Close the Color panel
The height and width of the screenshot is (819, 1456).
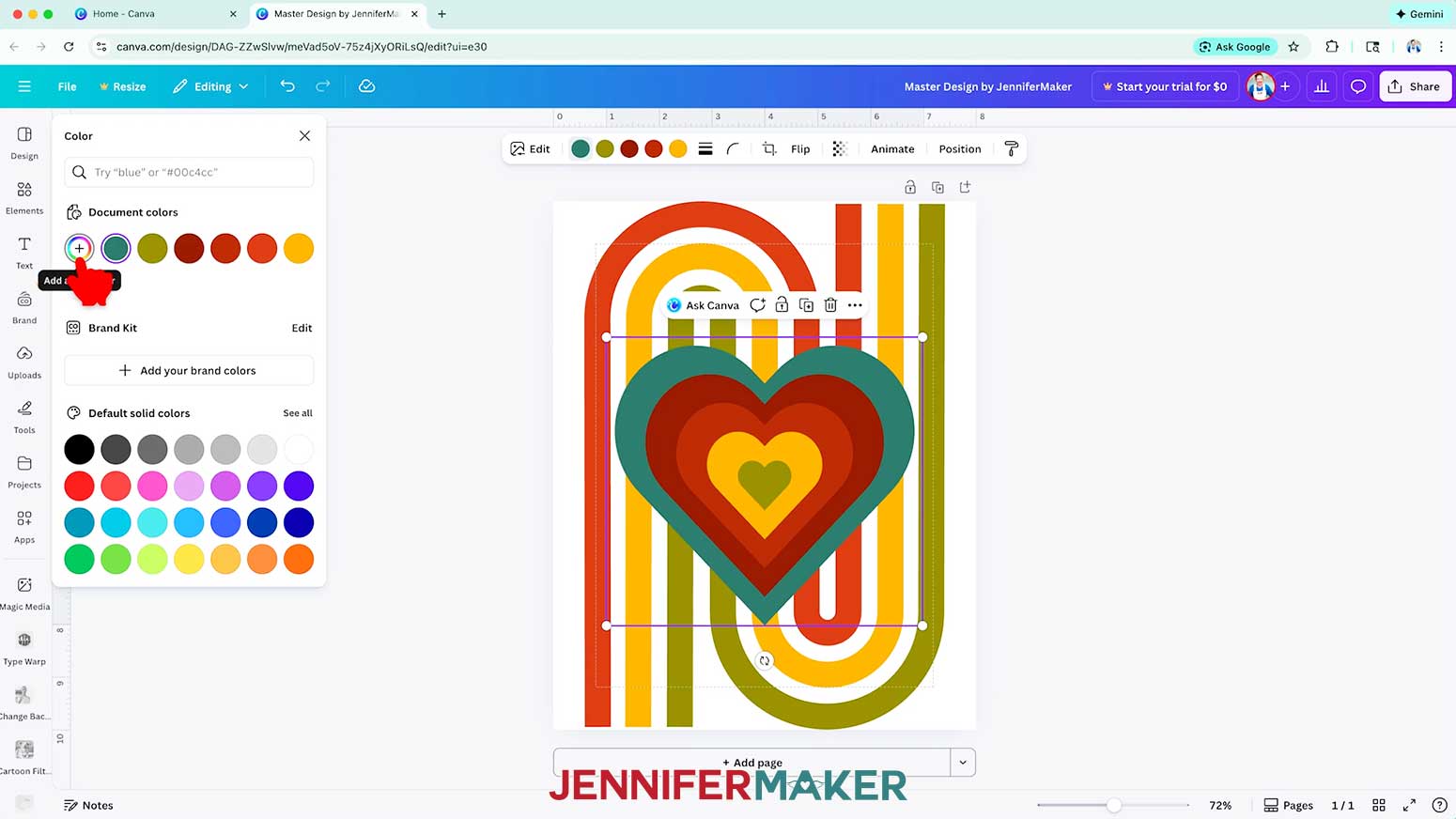(x=304, y=136)
